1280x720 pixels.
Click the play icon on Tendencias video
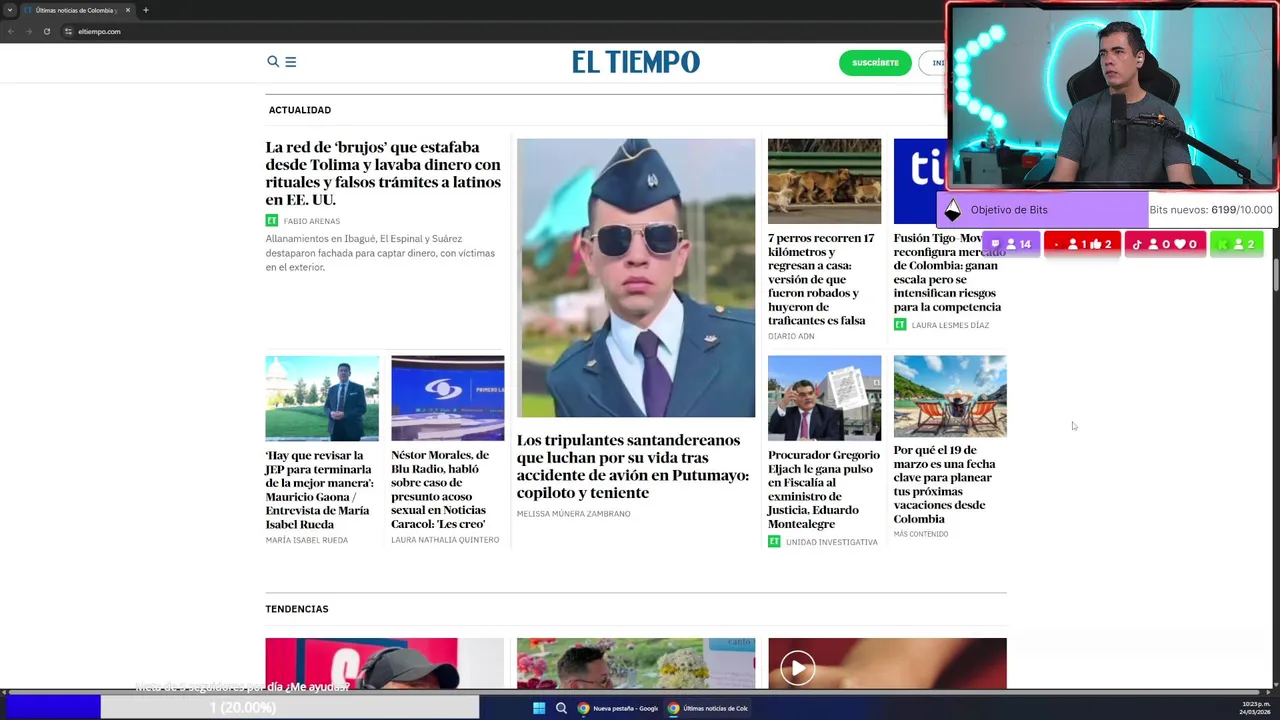797,668
